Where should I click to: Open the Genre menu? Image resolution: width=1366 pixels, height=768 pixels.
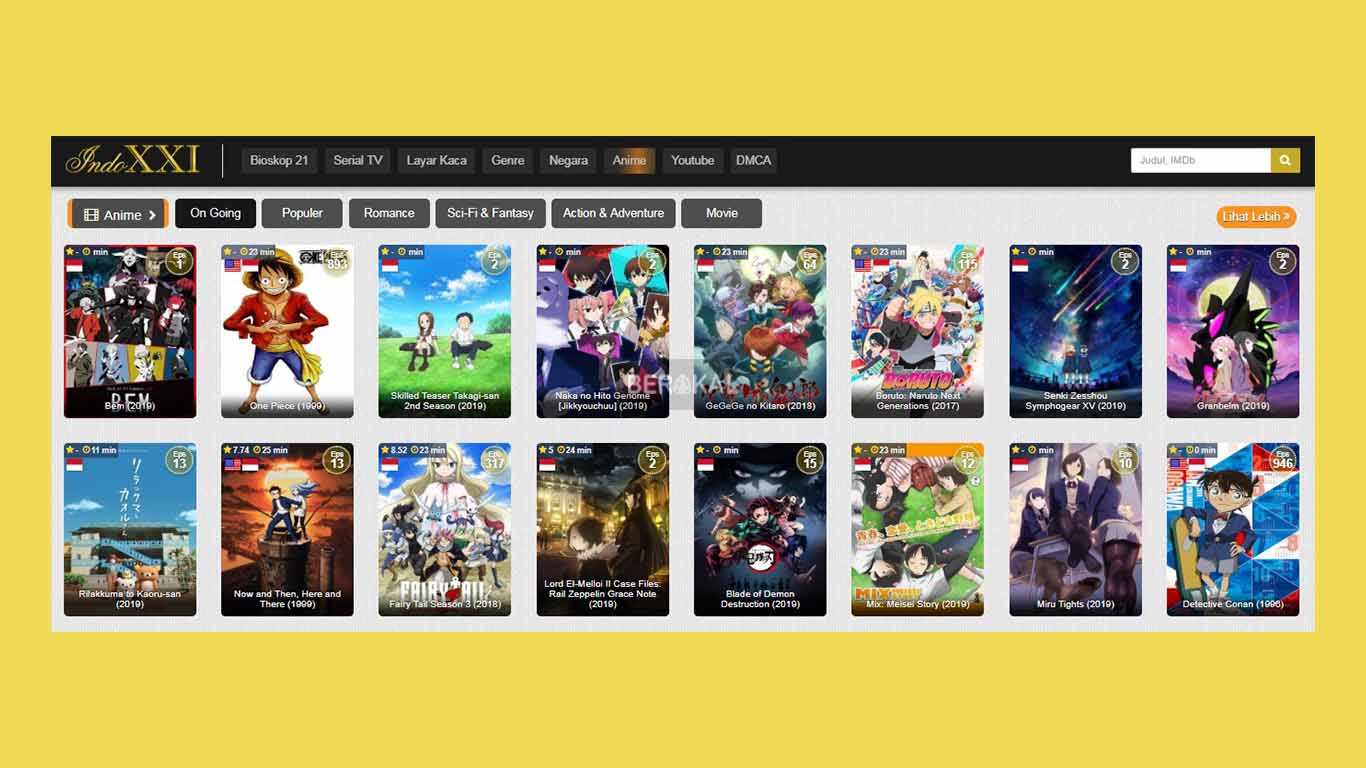coord(508,160)
